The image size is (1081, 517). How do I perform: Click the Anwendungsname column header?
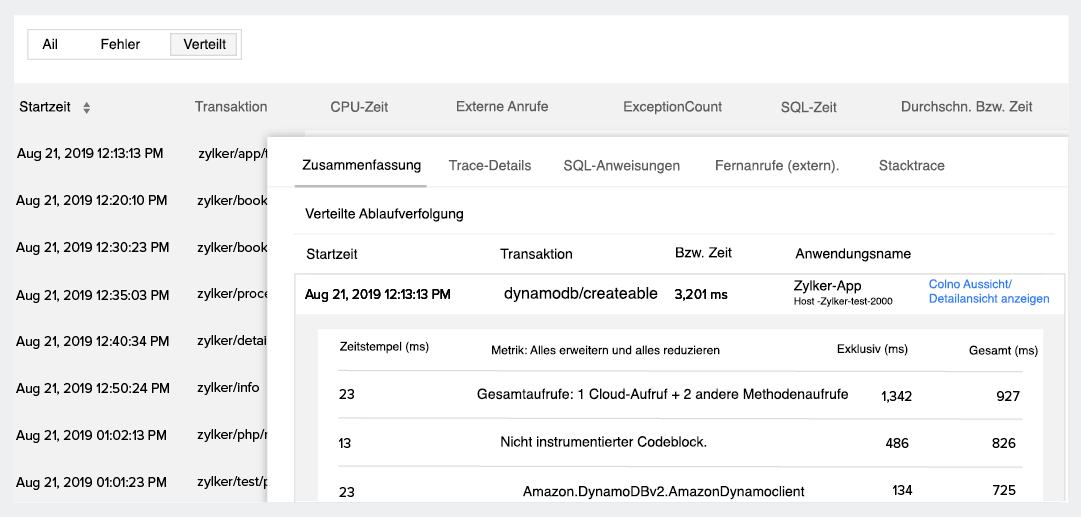[853, 254]
